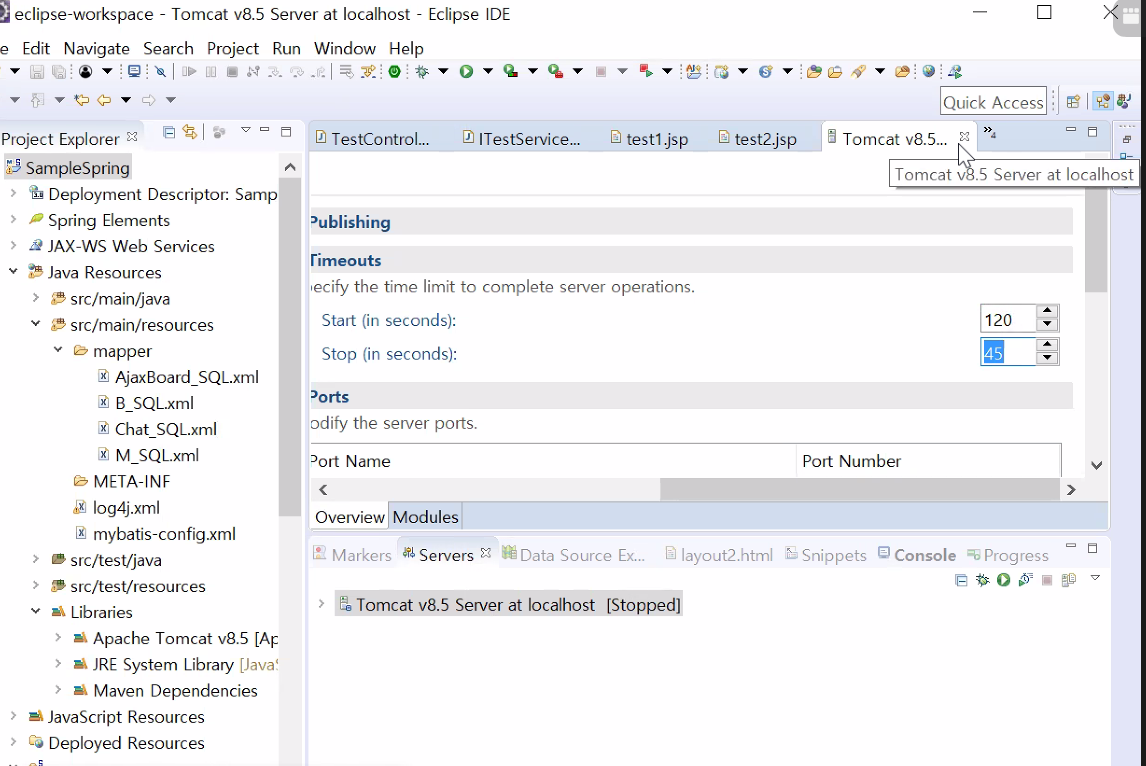
Task: Start the server with Servers view green play
Action: [x=1003, y=580]
